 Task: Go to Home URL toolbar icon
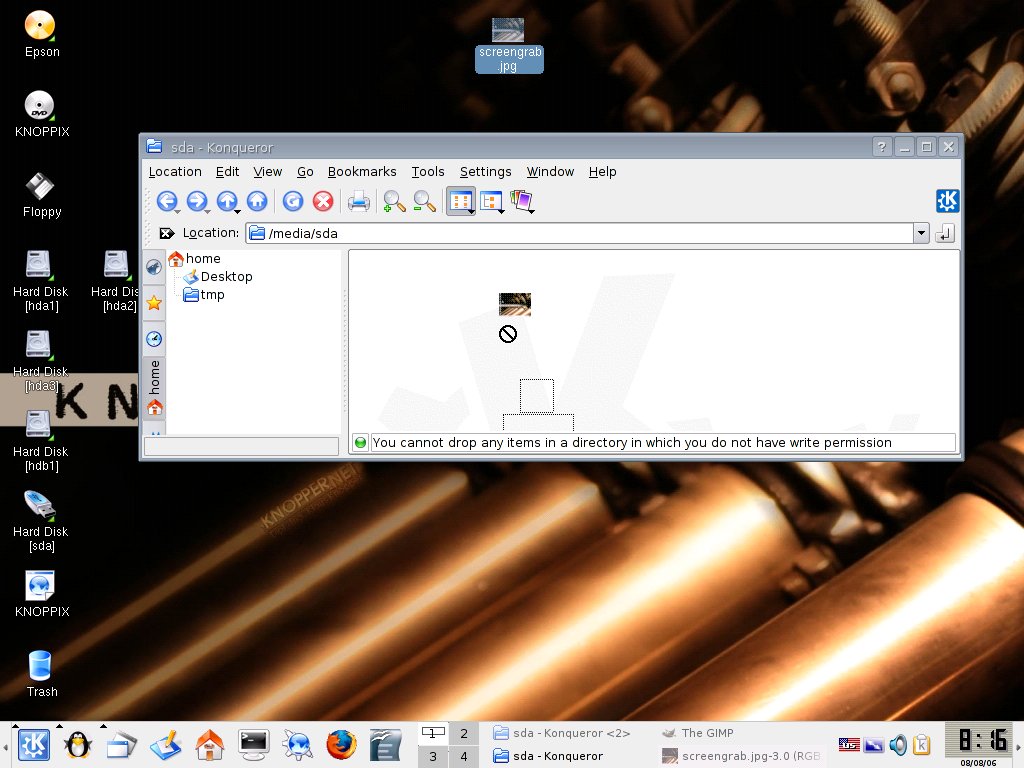coord(257,201)
